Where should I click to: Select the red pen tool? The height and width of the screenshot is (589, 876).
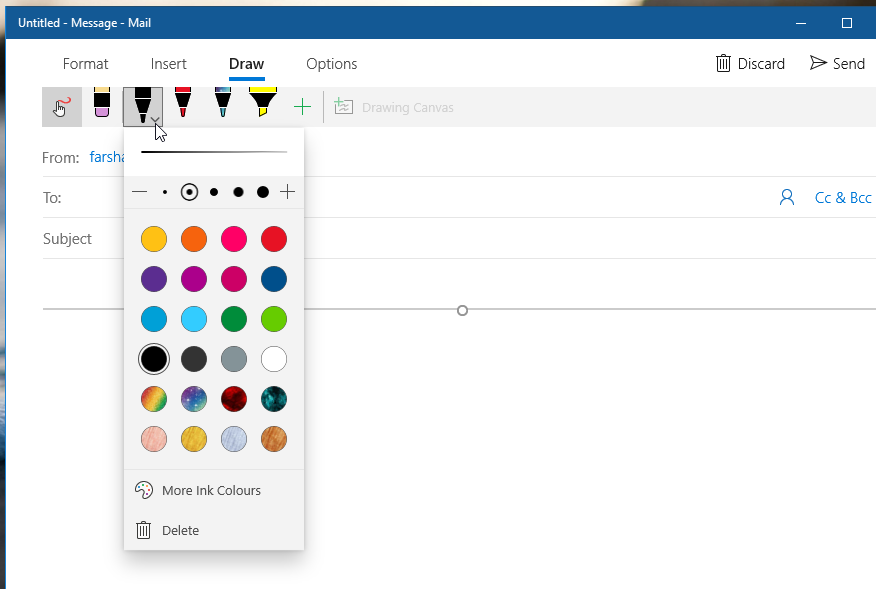tap(183, 103)
